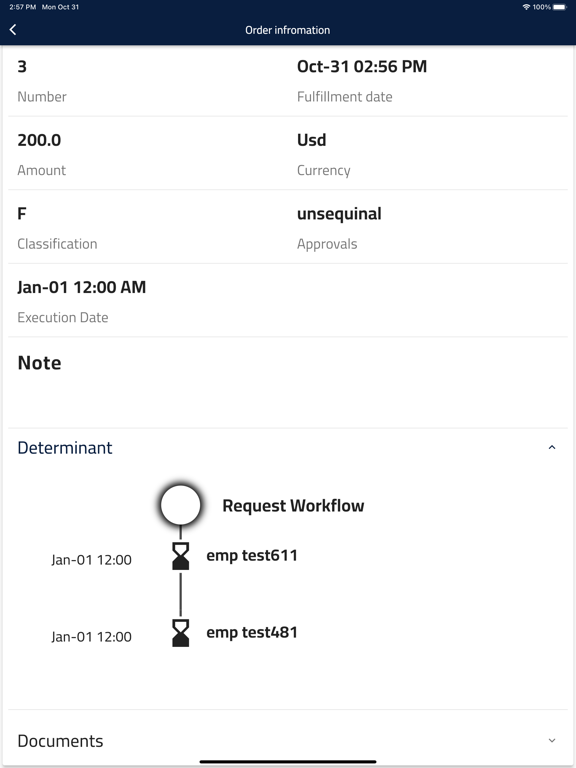Screen dimensions: 576x768
Task: Select the Request Workflow circle node
Action: click(x=181, y=505)
